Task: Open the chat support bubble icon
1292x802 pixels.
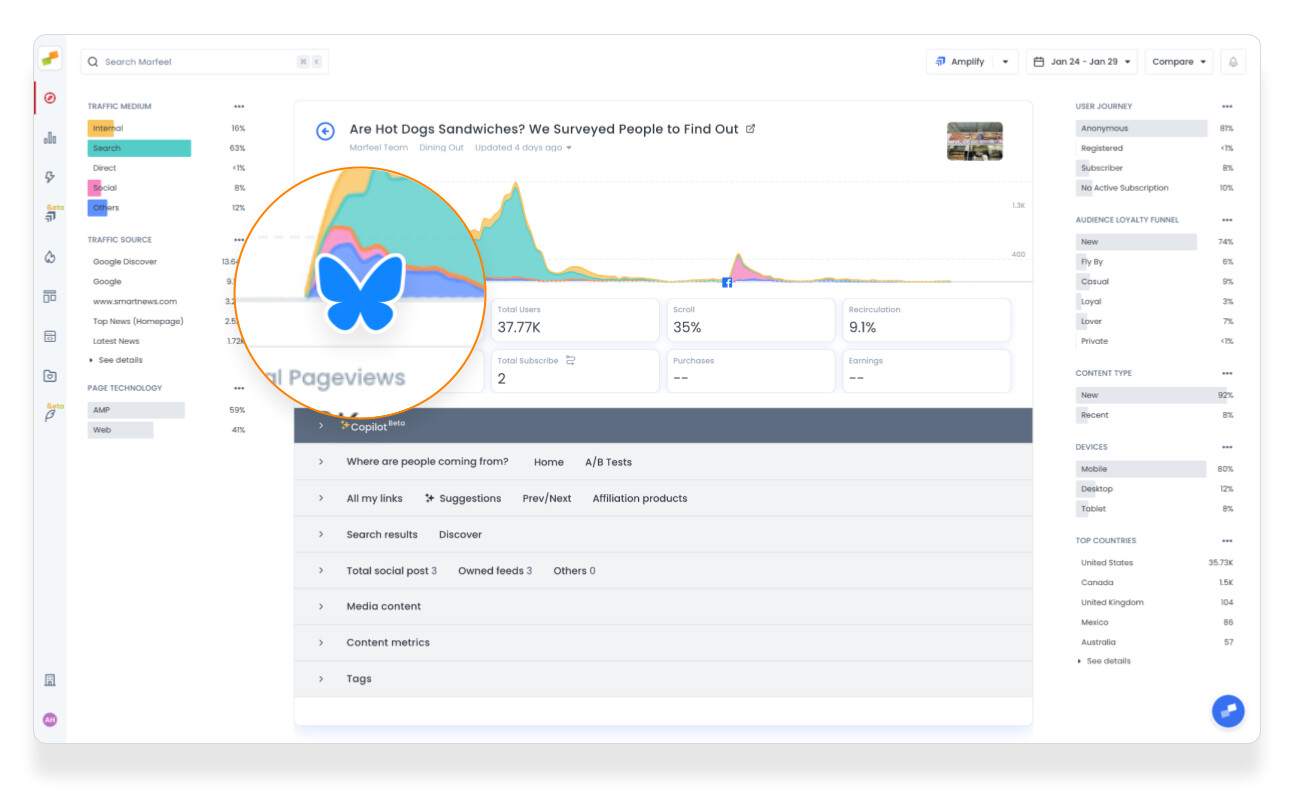Action: click(x=1228, y=710)
